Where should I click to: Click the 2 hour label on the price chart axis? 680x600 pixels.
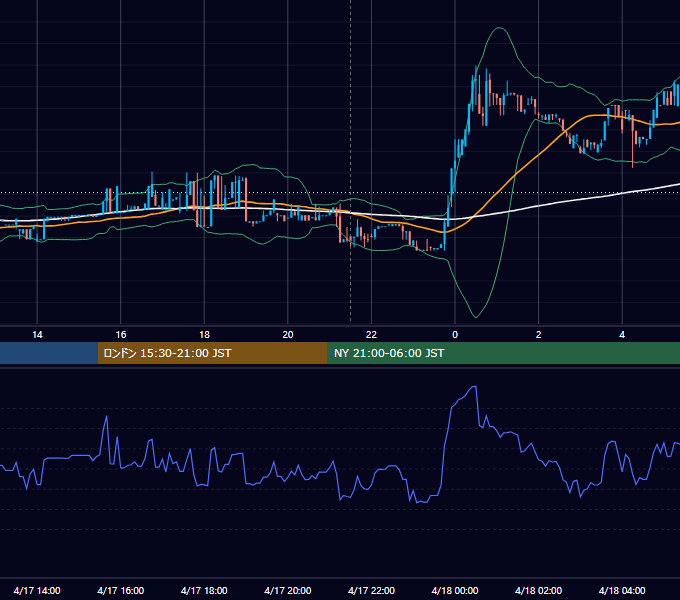pos(539,335)
